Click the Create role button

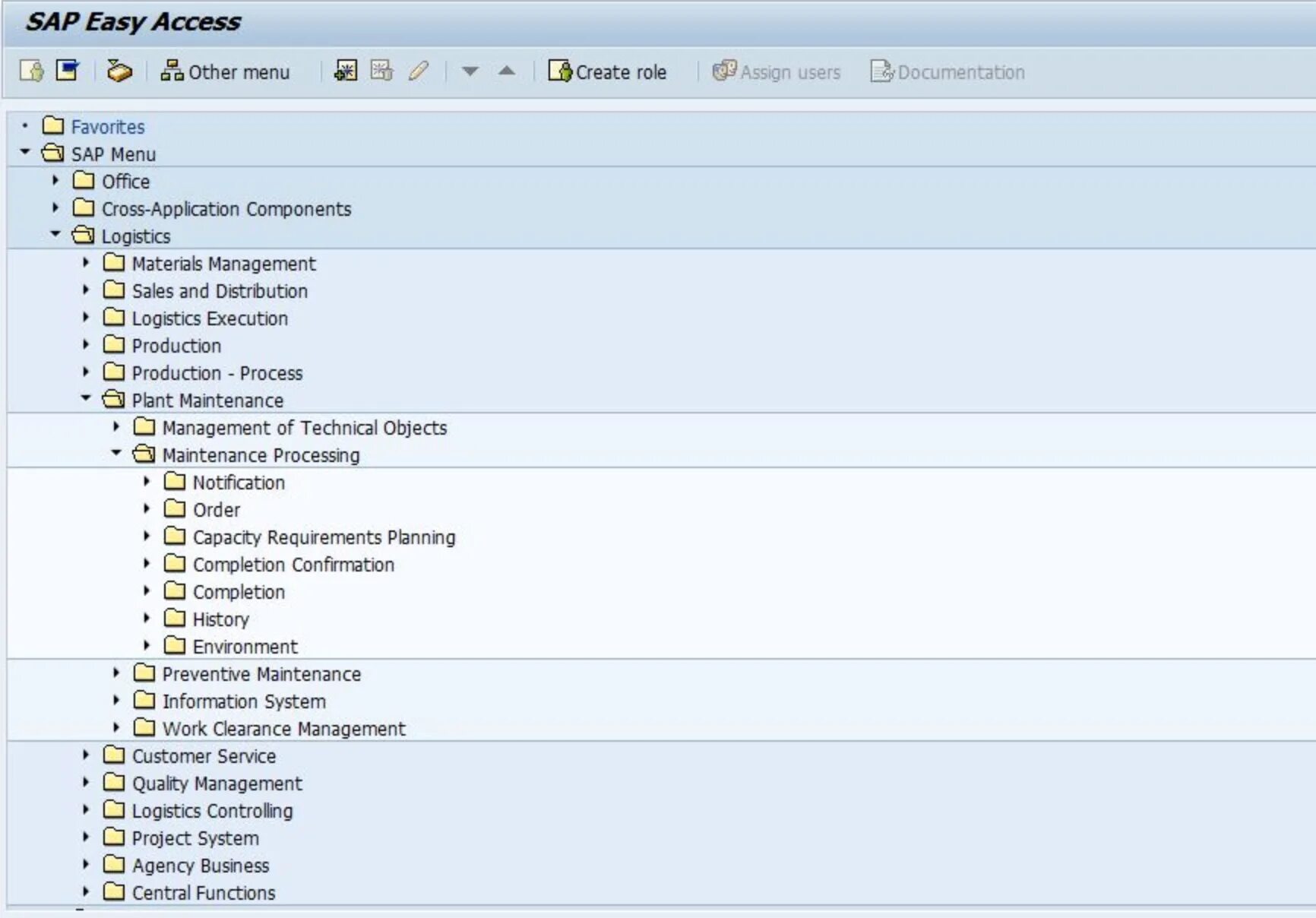pyautogui.click(x=608, y=72)
